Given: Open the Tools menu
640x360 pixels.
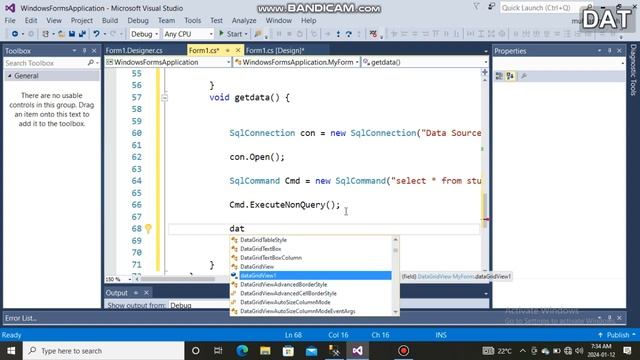Looking at the screenshot, I should coord(193,20).
